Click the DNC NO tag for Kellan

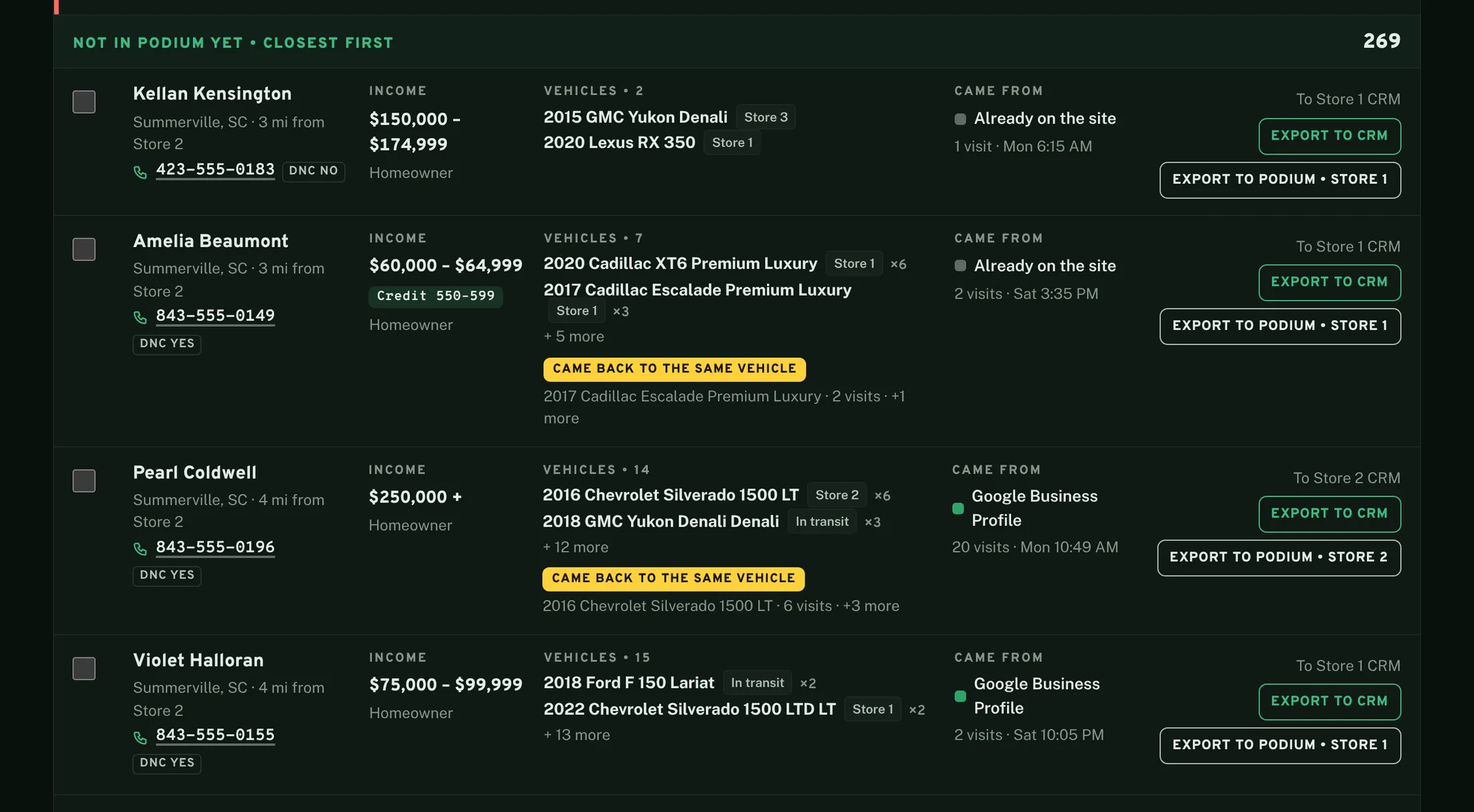pyautogui.click(x=314, y=172)
